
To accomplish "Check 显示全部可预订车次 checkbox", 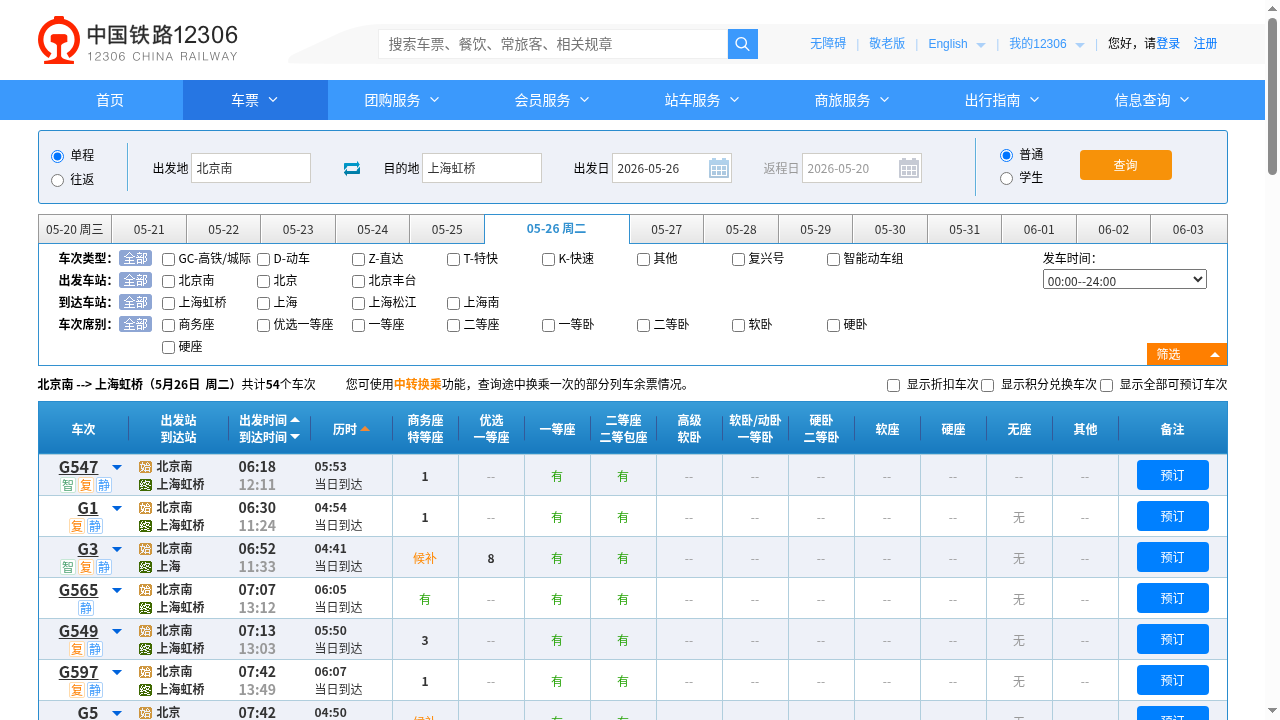I will pyautogui.click(x=1106, y=385).
